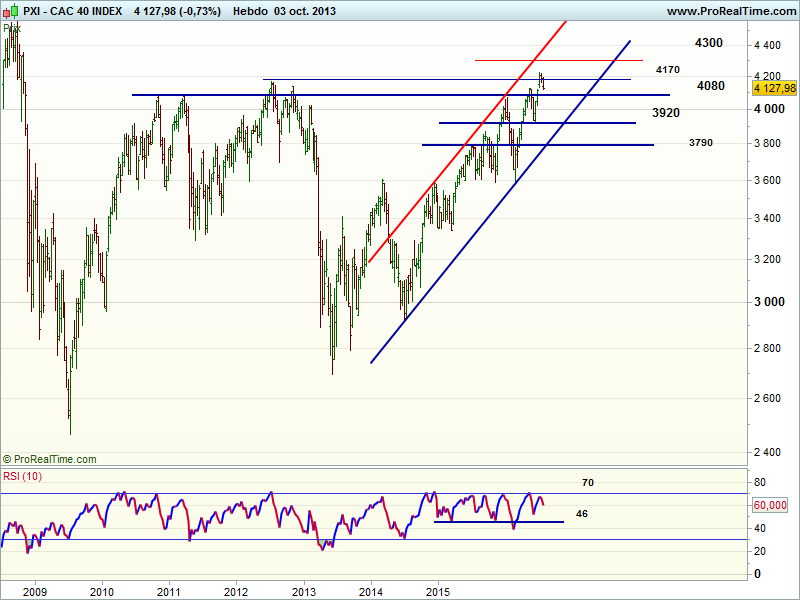The image size is (800, 600).
Task: Click the 3920 support label
Action: (x=666, y=113)
